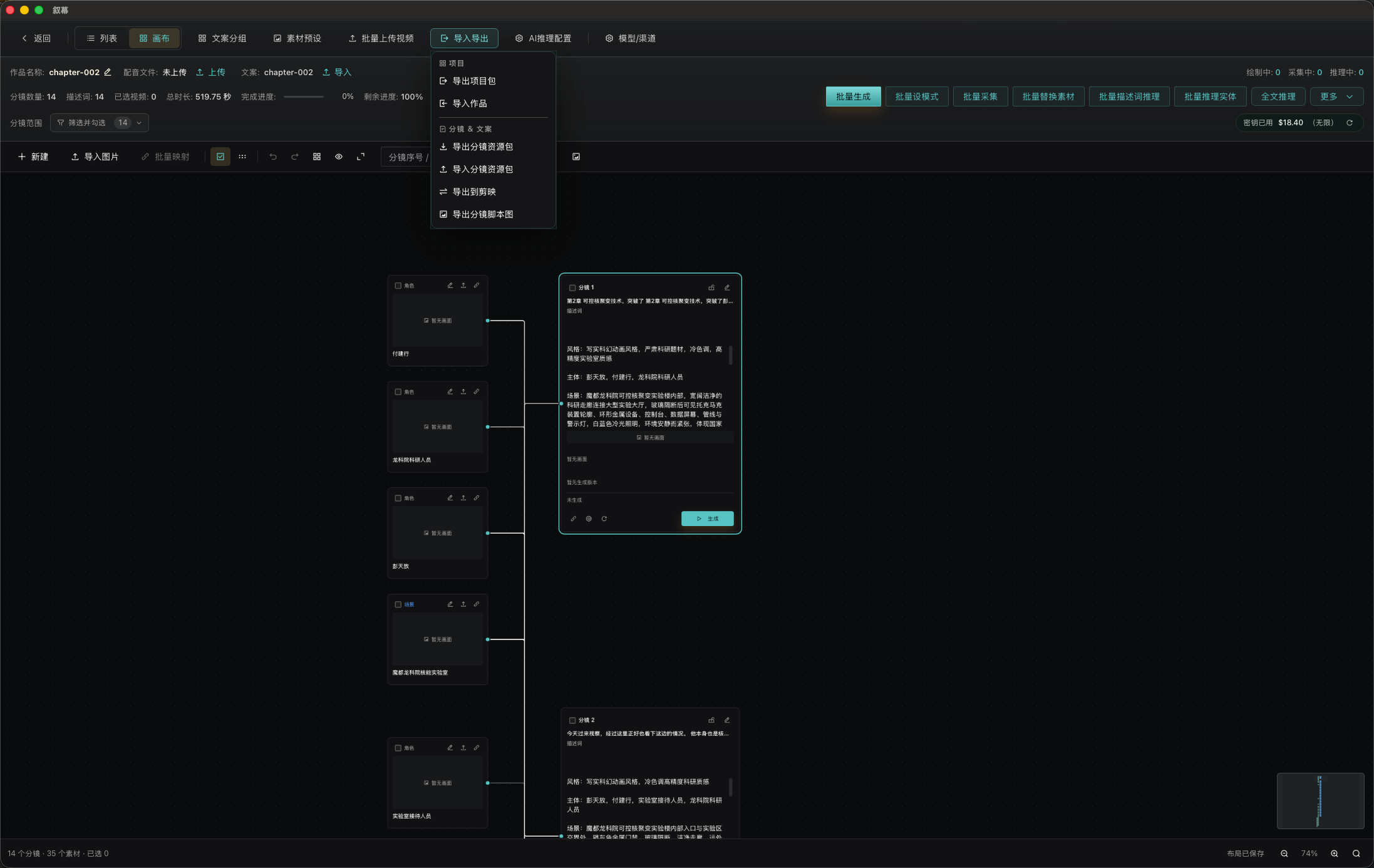Screen dimensions: 1374x868
Task: Click the undo arrow in canvas toolbar
Action: point(273,157)
